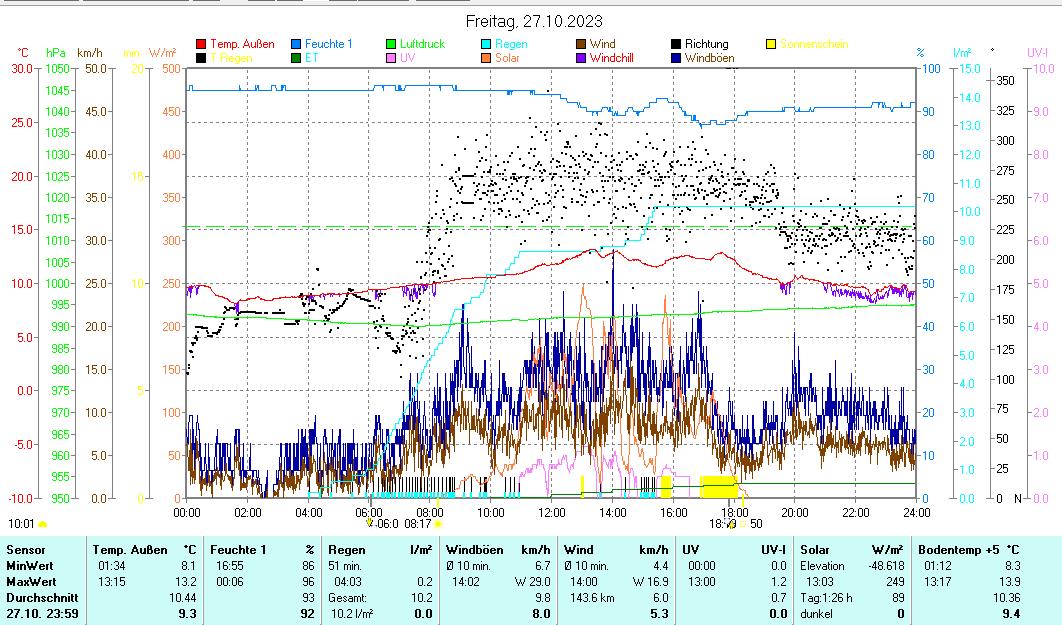Select the green Luftdruck legend square
Viewport: 1062px width, 625px height.
[392, 44]
